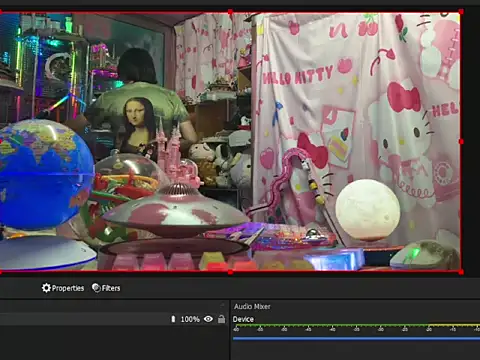Select the Device audio channel label
Screen dimensions: 480x360
pos(243,319)
